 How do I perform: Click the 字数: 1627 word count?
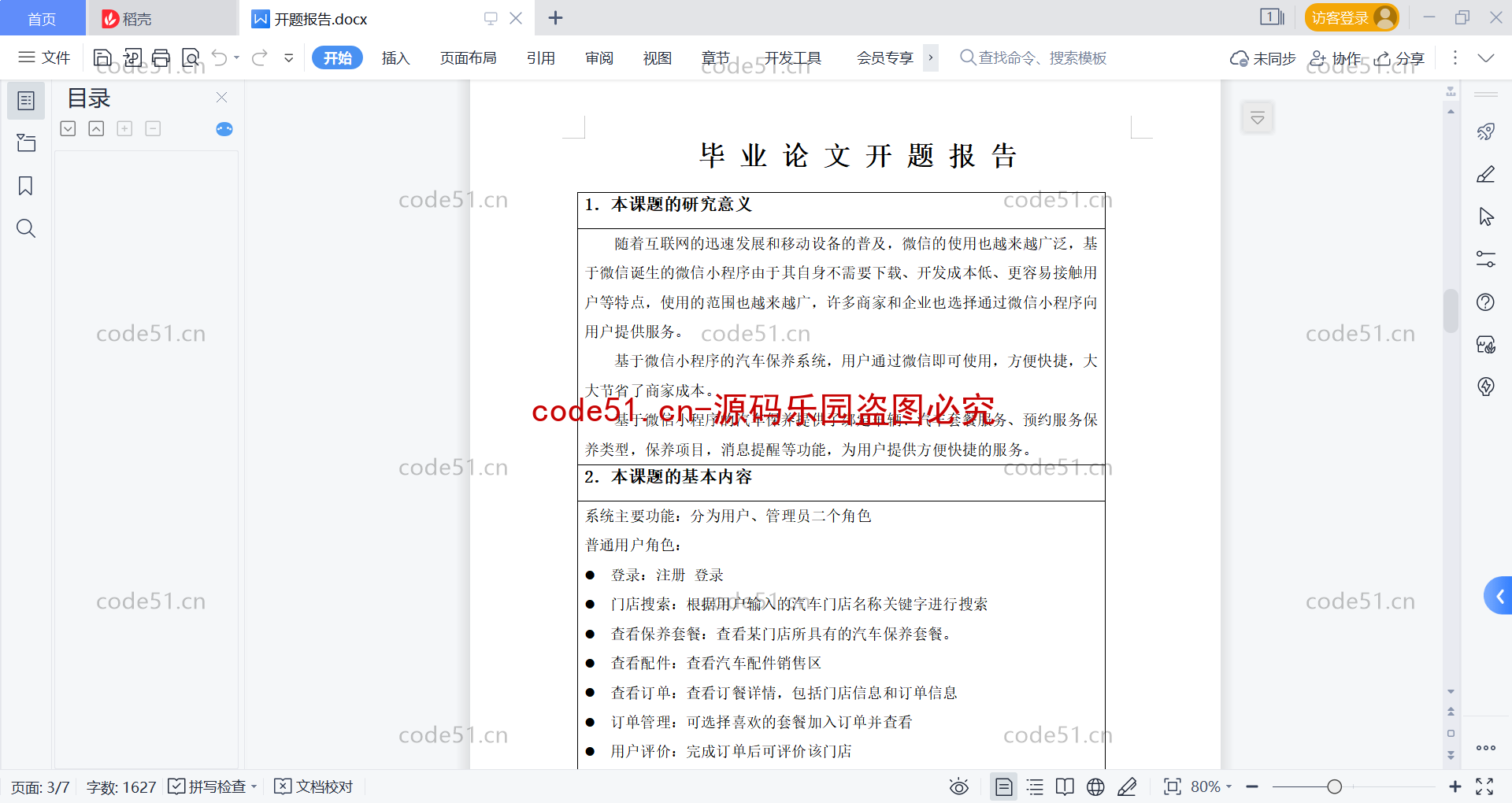[x=121, y=787]
